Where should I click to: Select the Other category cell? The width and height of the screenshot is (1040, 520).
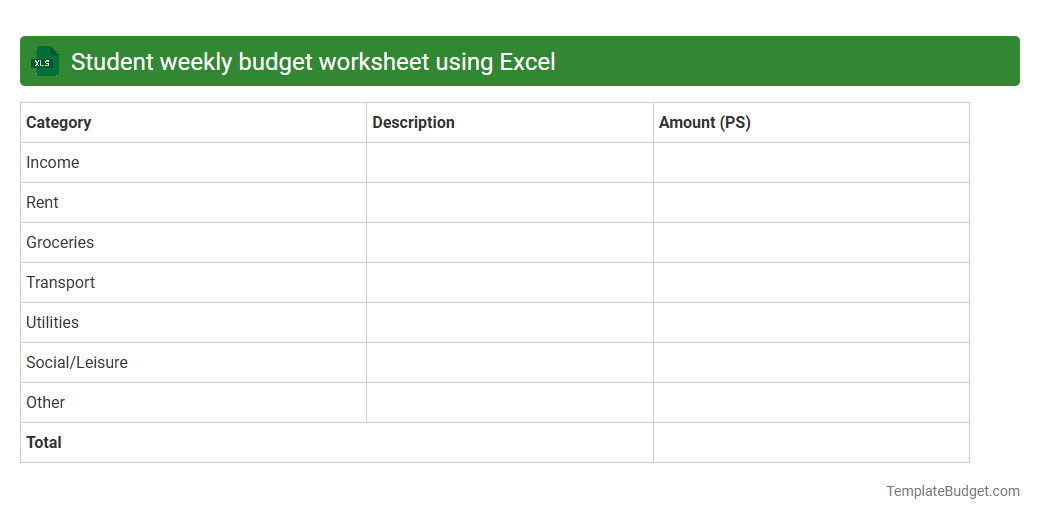coord(194,403)
